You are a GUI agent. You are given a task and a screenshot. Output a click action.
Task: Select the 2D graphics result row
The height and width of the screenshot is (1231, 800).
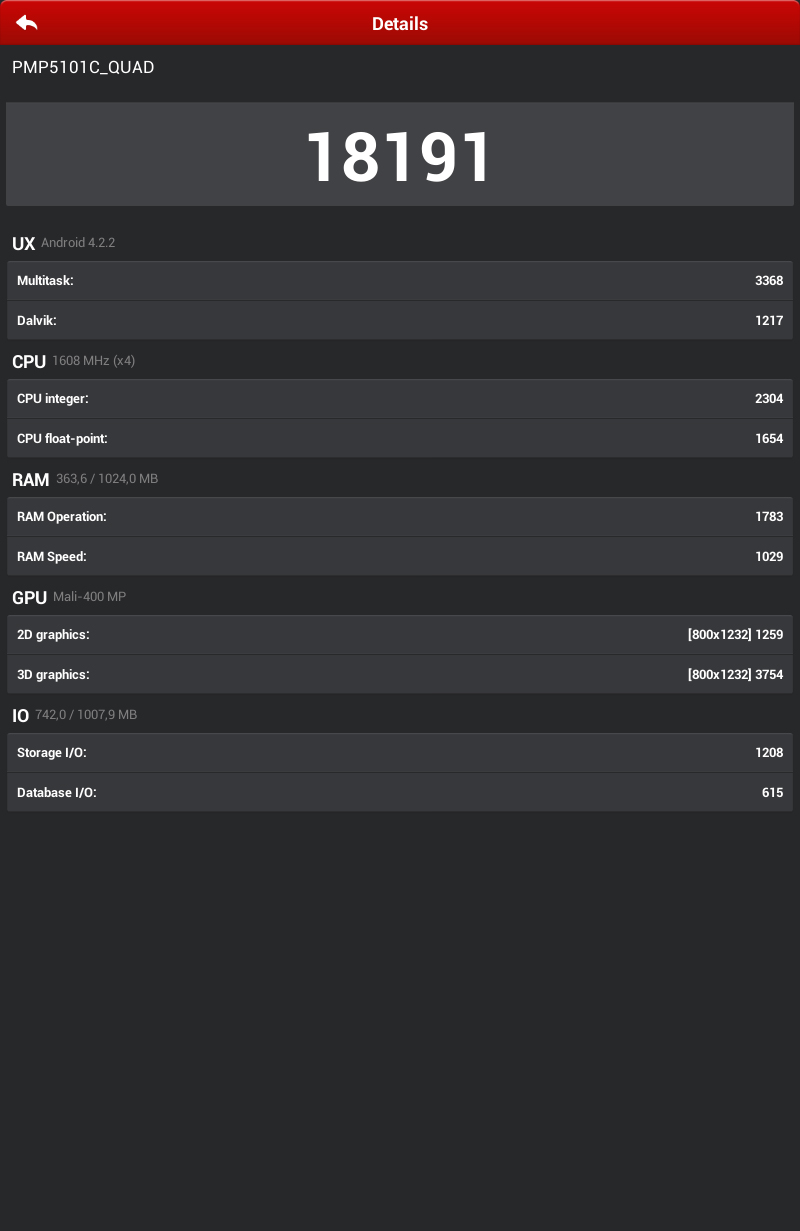[x=400, y=635]
